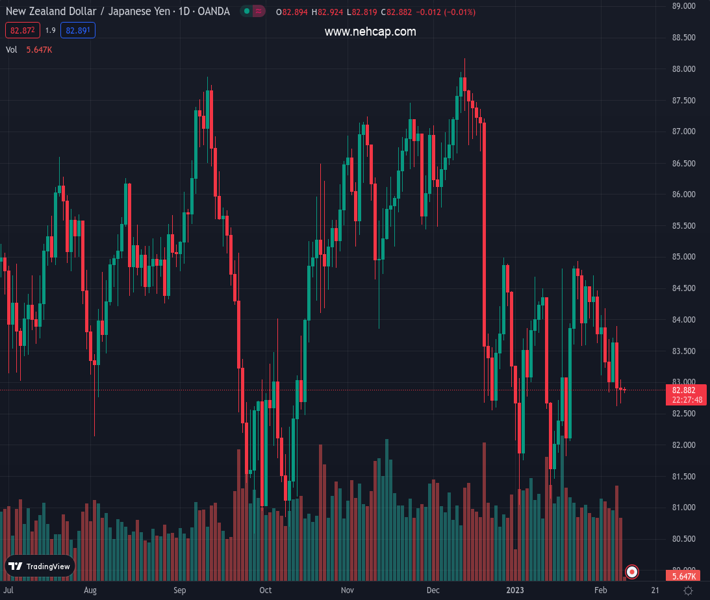710x600 pixels.
Task: Click the 88.000 level on price scale
Action: [684, 69]
